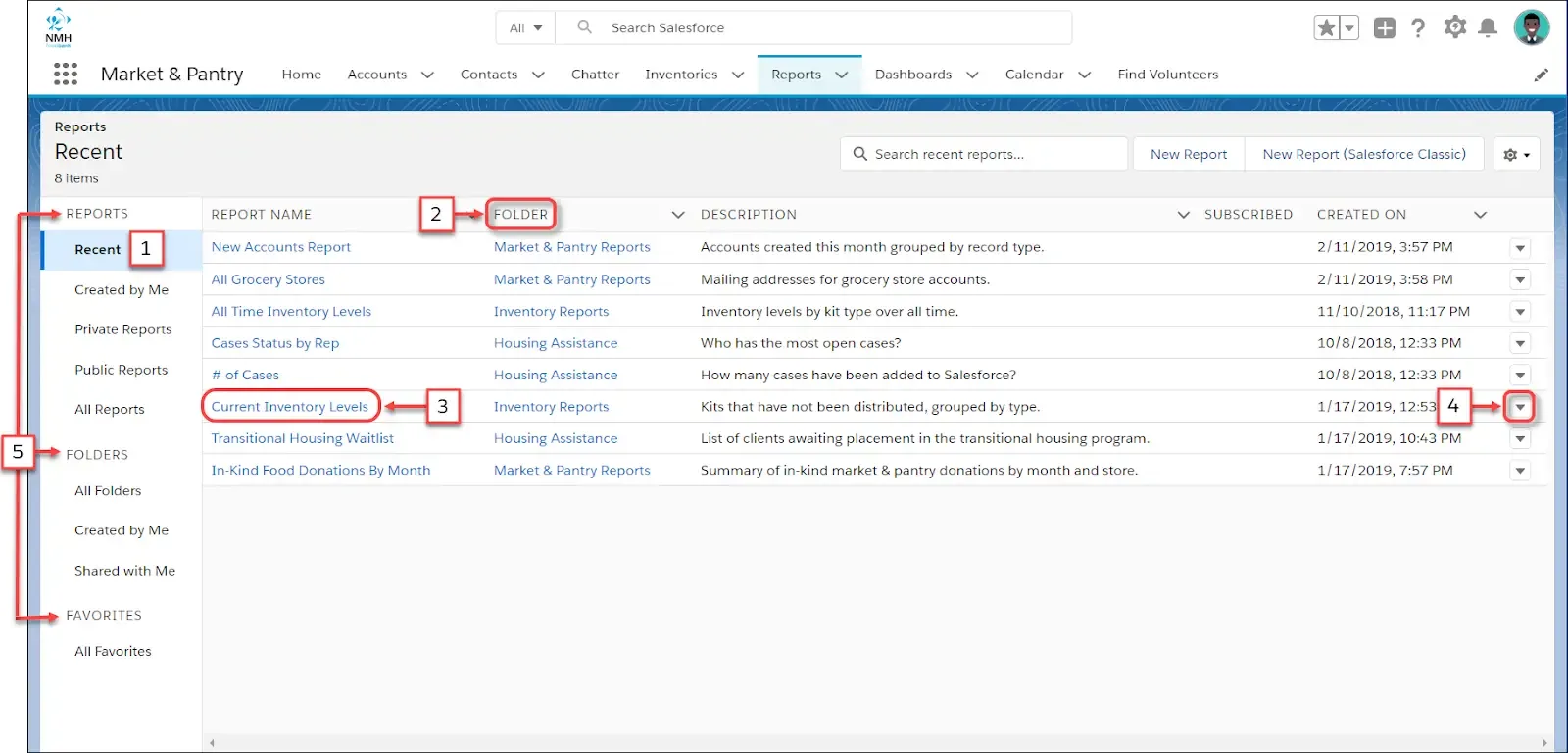Open the Contacts tab
Viewport: 1568px width, 753px height.
489,75
